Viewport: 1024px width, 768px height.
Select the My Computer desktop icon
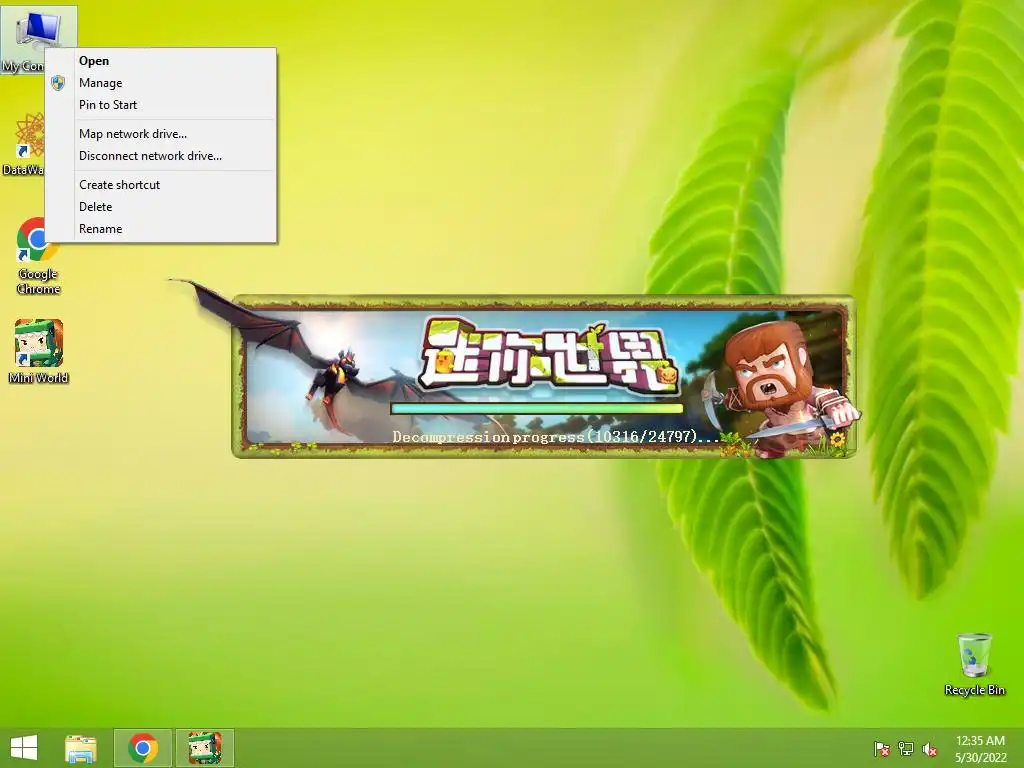pos(38,29)
